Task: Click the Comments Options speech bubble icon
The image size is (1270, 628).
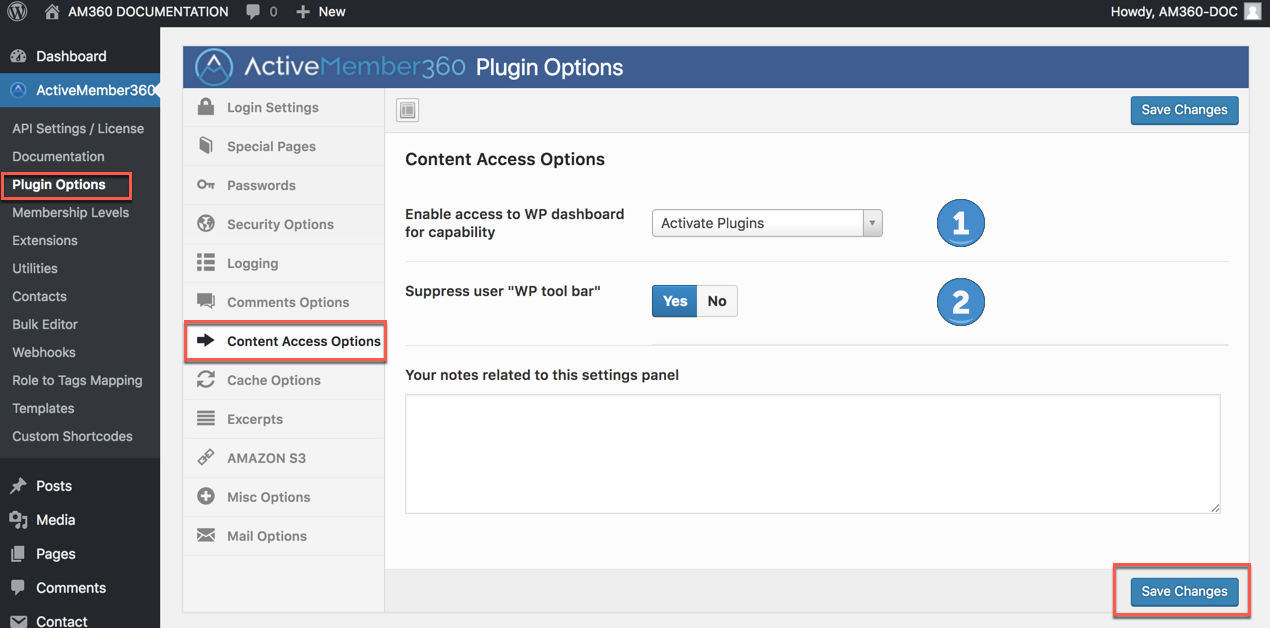Action: coord(206,302)
